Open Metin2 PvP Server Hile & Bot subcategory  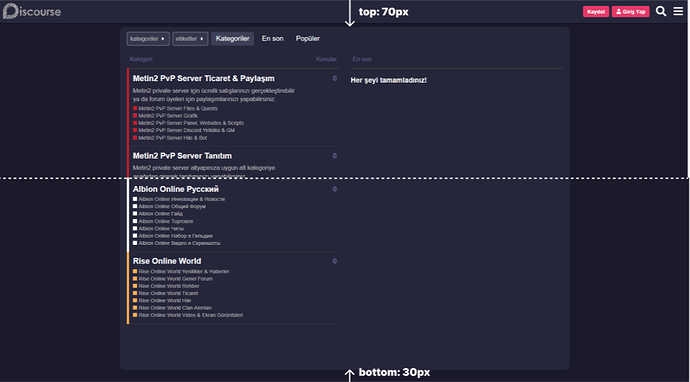(172, 138)
